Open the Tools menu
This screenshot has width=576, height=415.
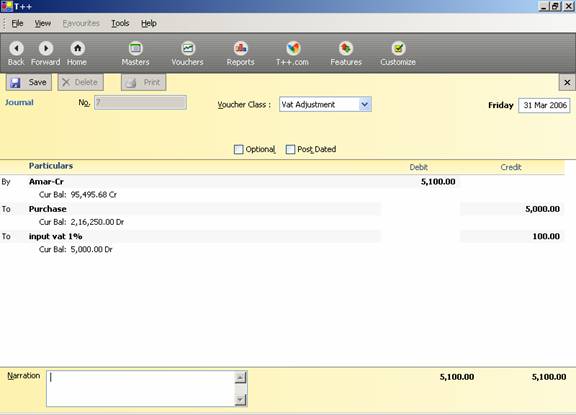pyautogui.click(x=120, y=24)
